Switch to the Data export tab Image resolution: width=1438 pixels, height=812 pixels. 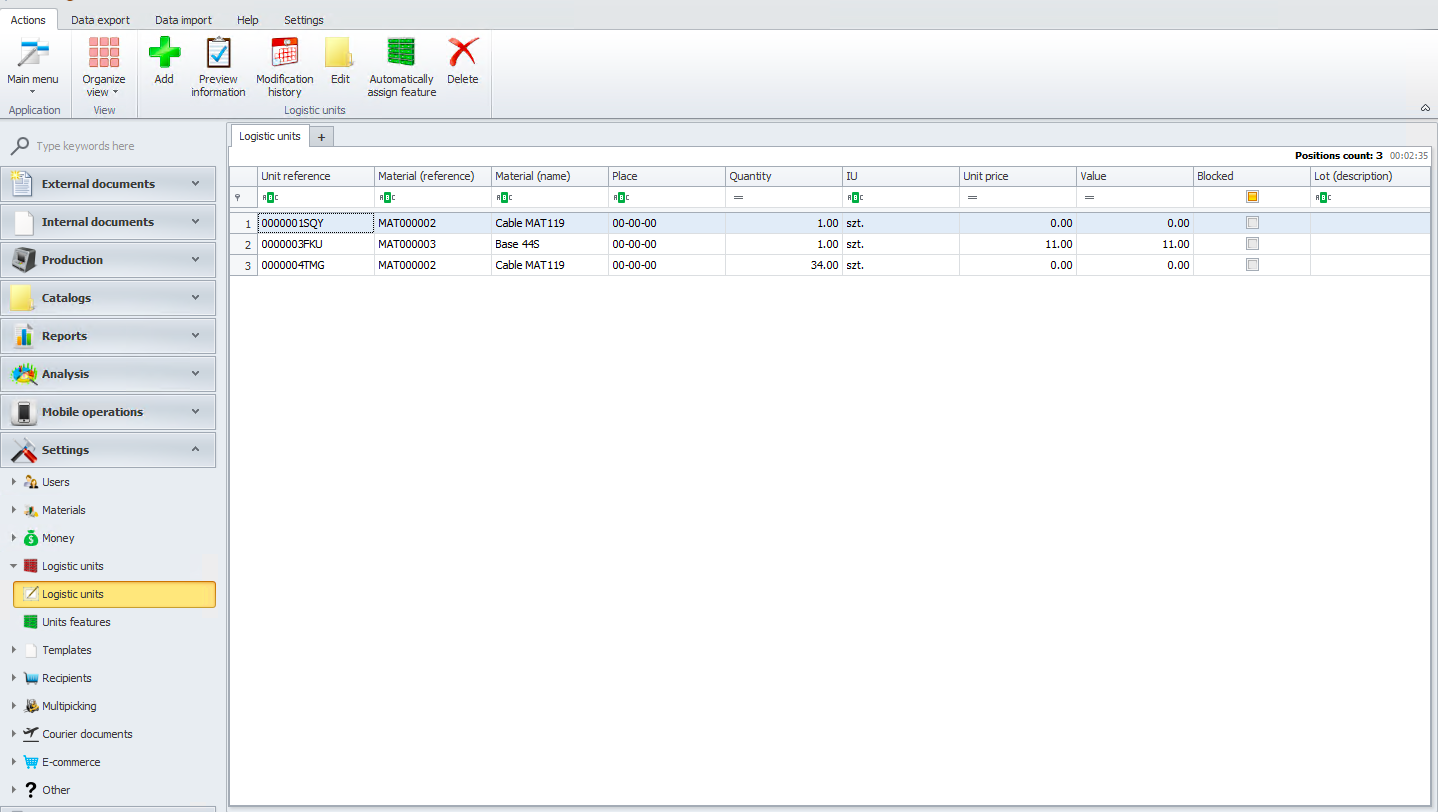pos(100,20)
